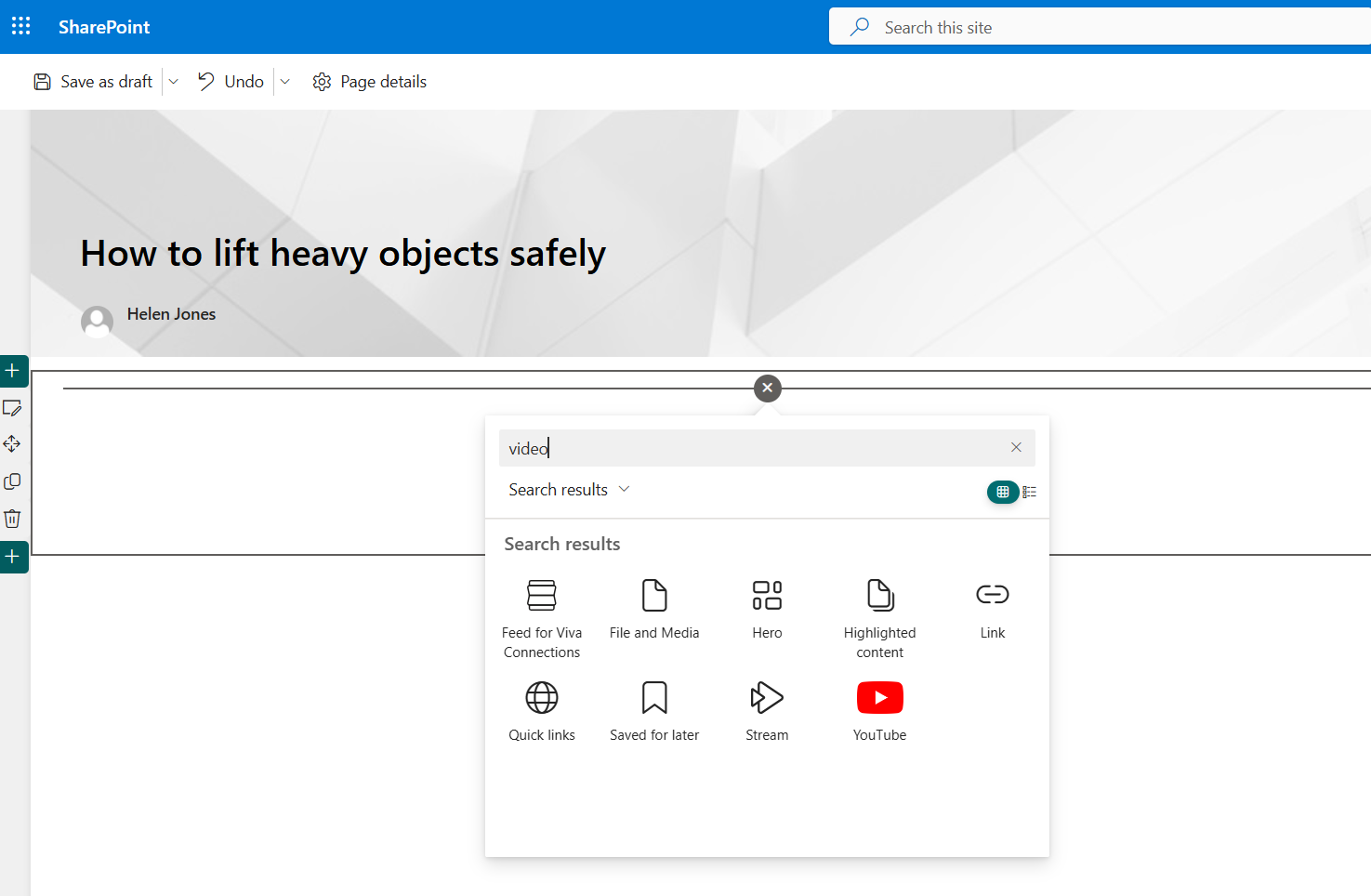Select Feed for Viva Connections web part
The width and height of the screenshot is (1371, 896).
[x=542, y=617]
